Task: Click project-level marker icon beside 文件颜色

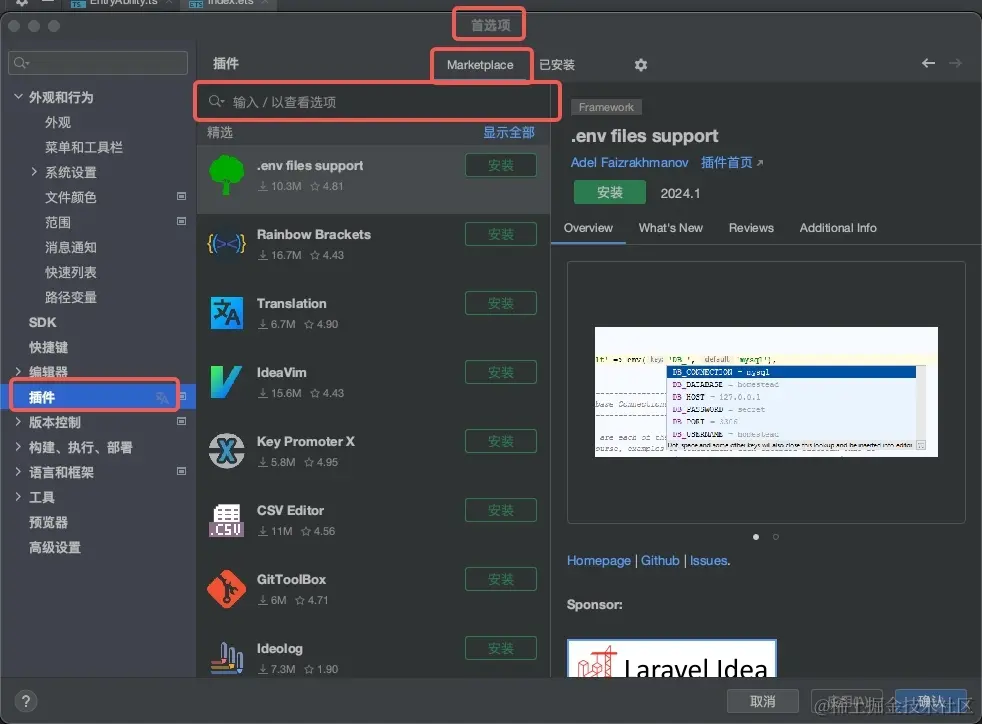Action: tap(182, 197)
